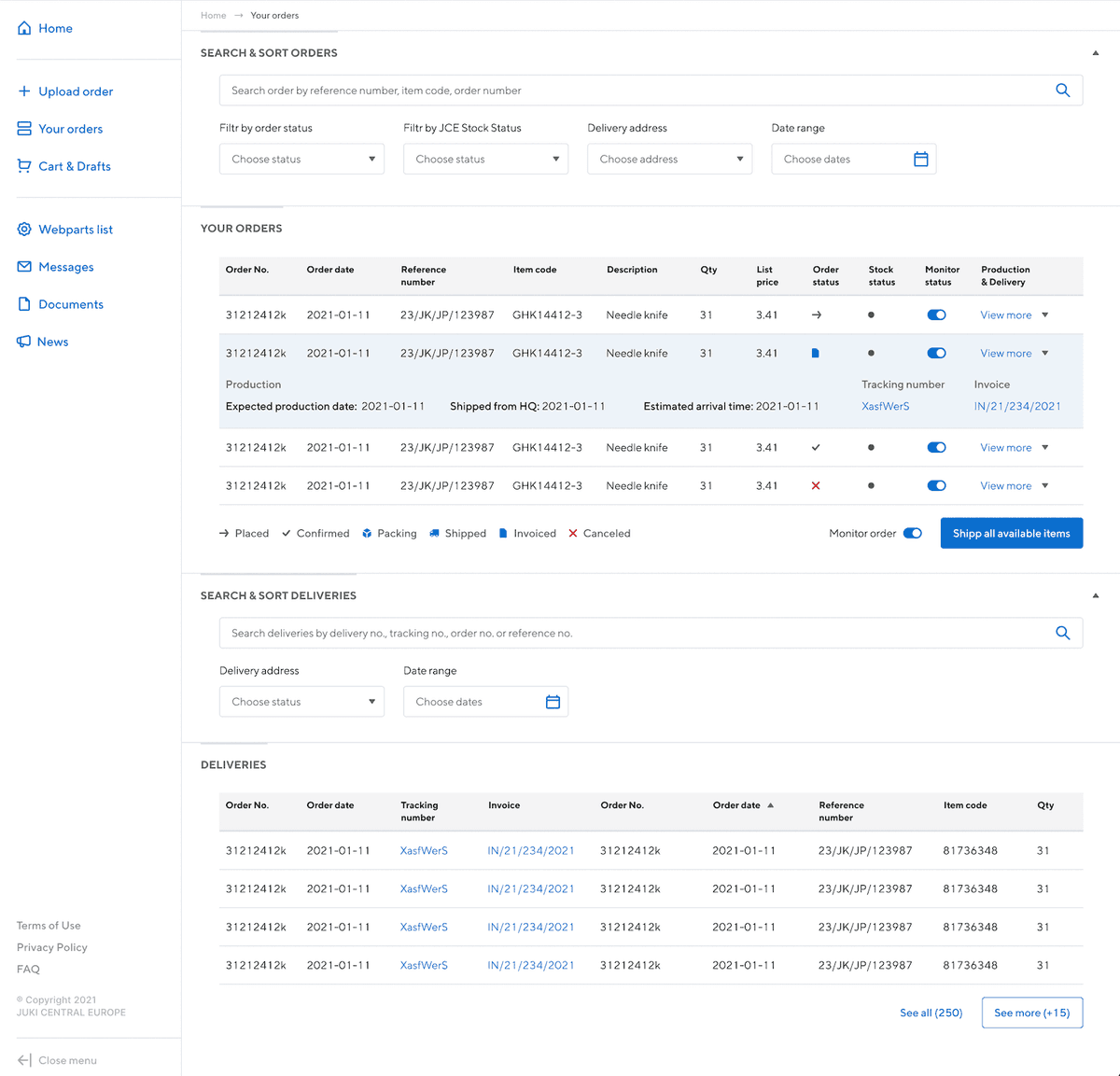1120x1076 pixels.
Task: Toggle Monitor status switch in first order row
Action: pyautogui.click(x=936, y=315)
